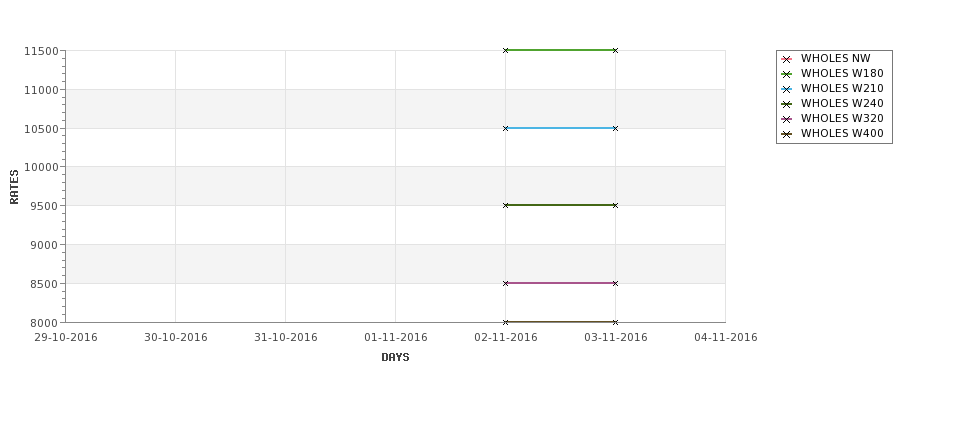The image size is (975, 429).
Task: Click the WHOLES W180 green legend marker
Action: coord(787,74)
